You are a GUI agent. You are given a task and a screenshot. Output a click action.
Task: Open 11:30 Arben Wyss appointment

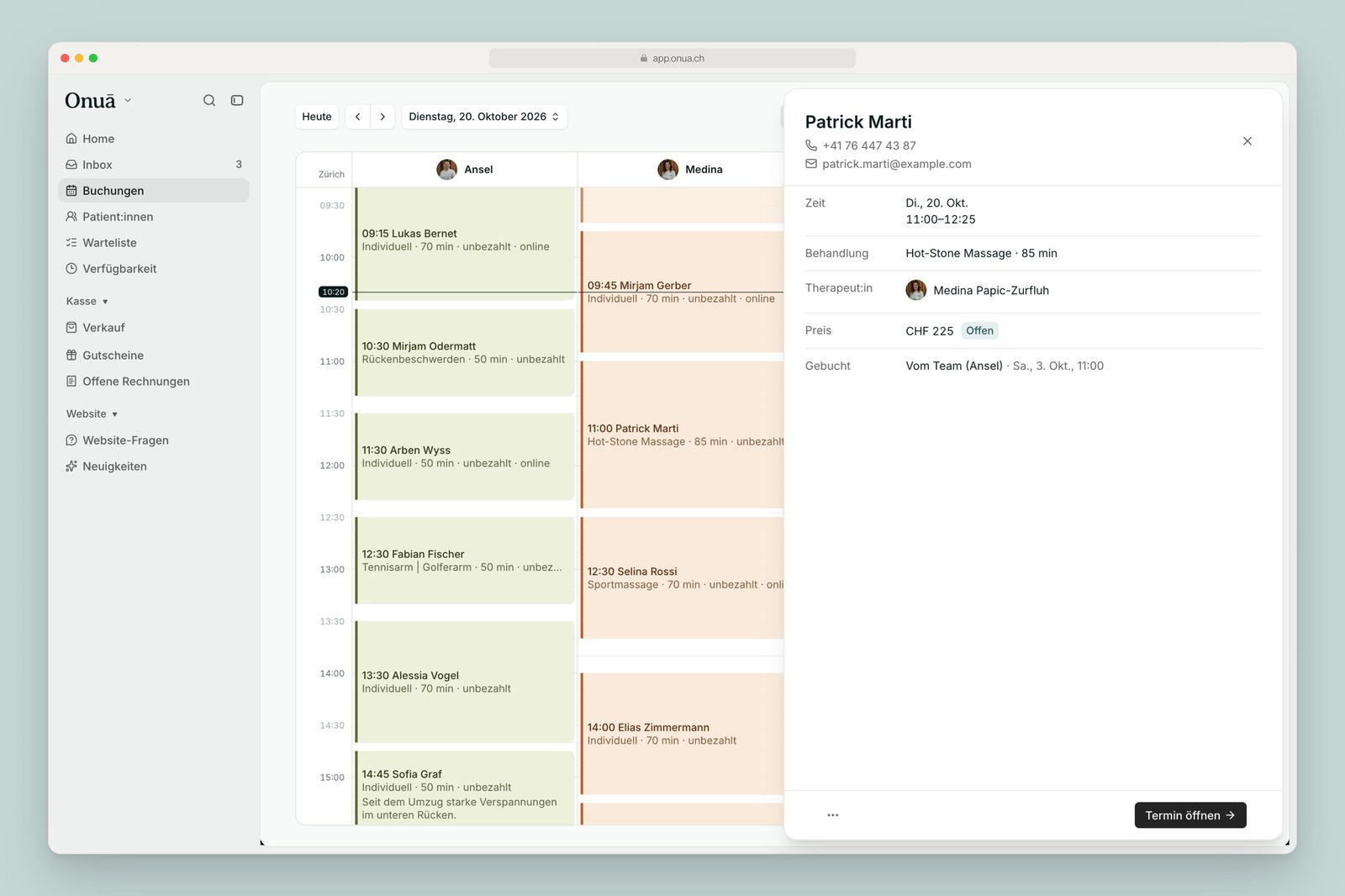[x=465, y=456]
